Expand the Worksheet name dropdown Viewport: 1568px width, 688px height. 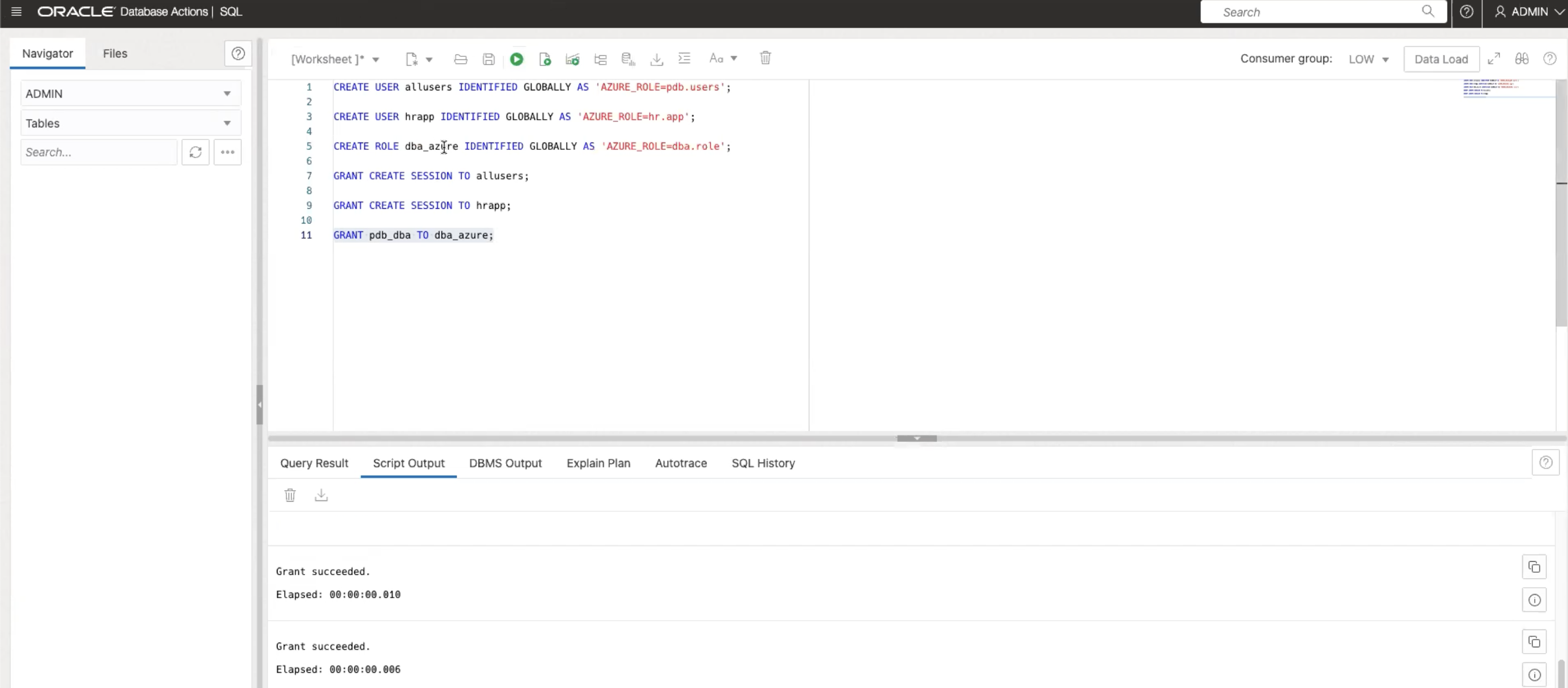click(x=376, y=60)
